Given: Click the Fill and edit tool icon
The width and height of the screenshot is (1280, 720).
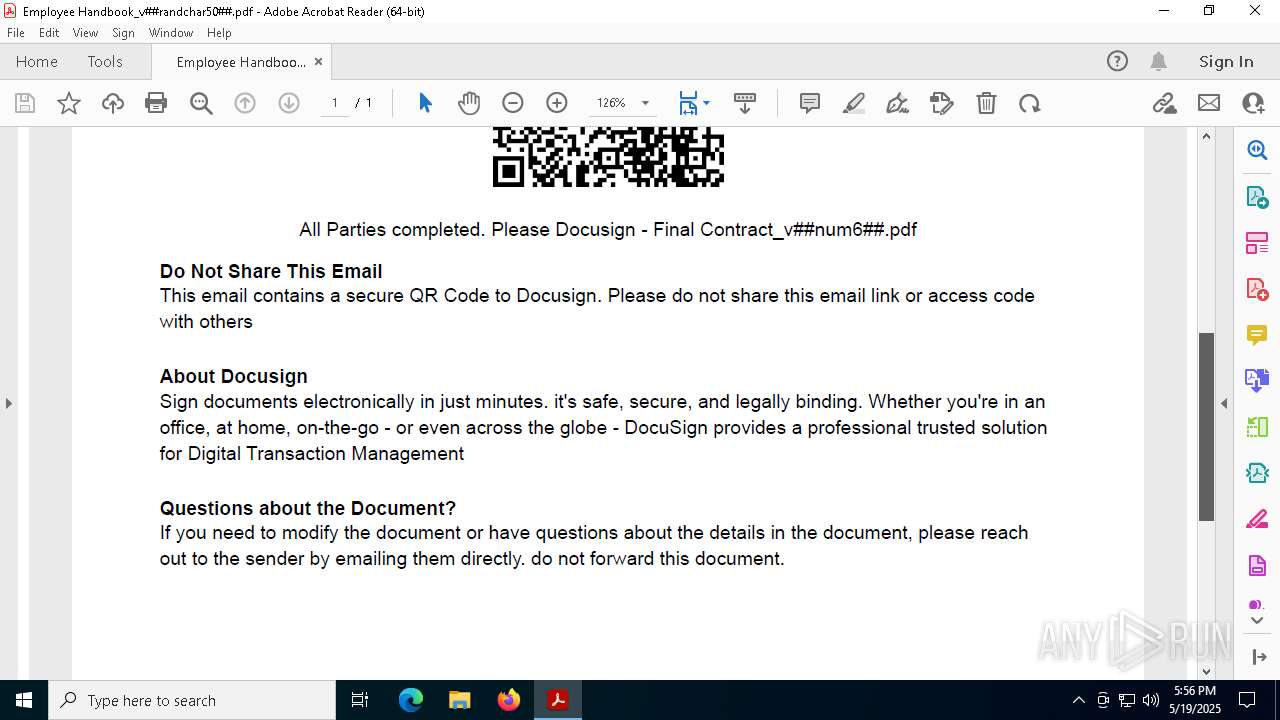Looking at the screenshot, I should (942, 103).
